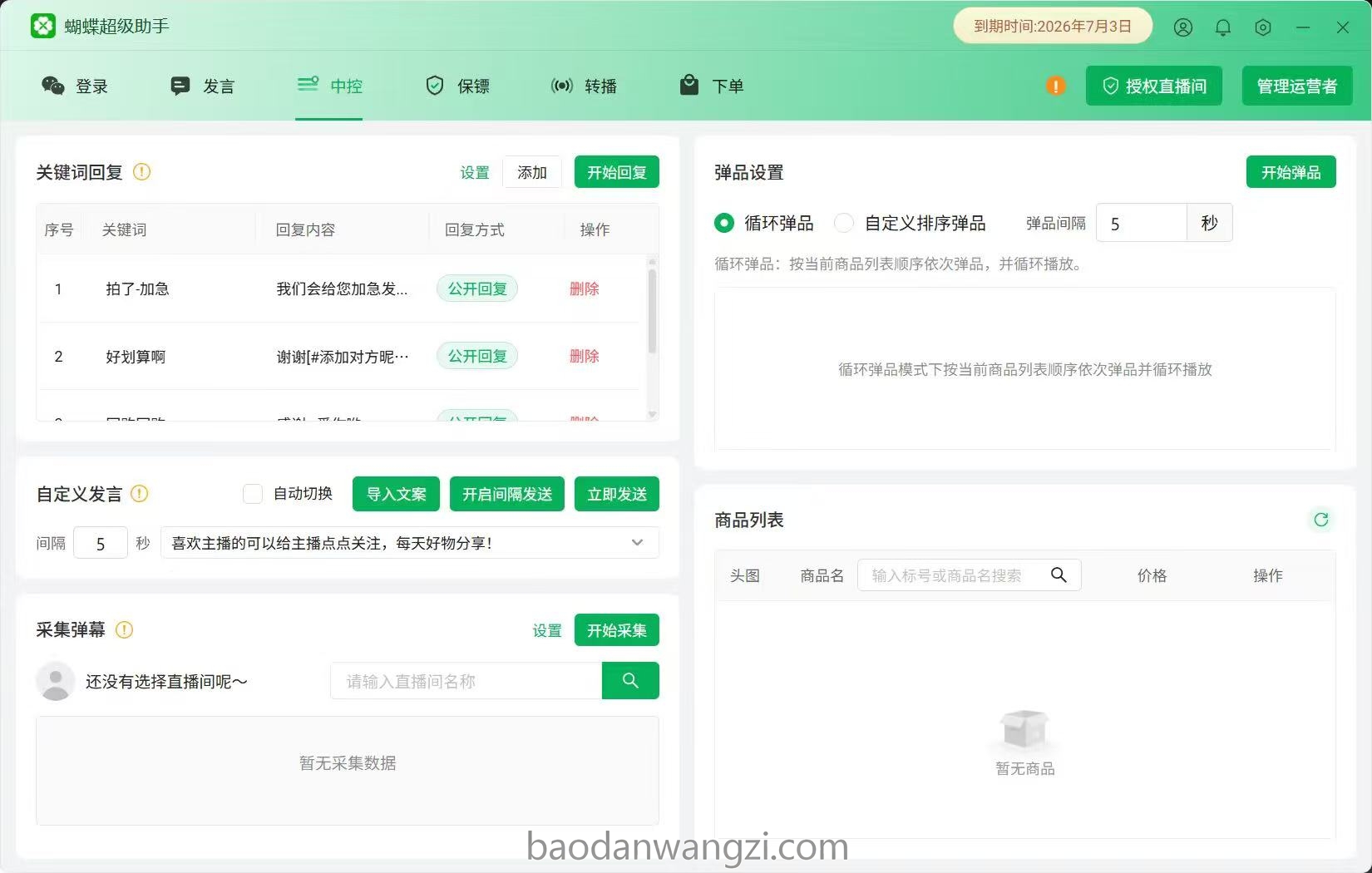This screenshot has width=1372, height=873.
Task: Select 循环弹品 radio option
Action: point(724,223)
